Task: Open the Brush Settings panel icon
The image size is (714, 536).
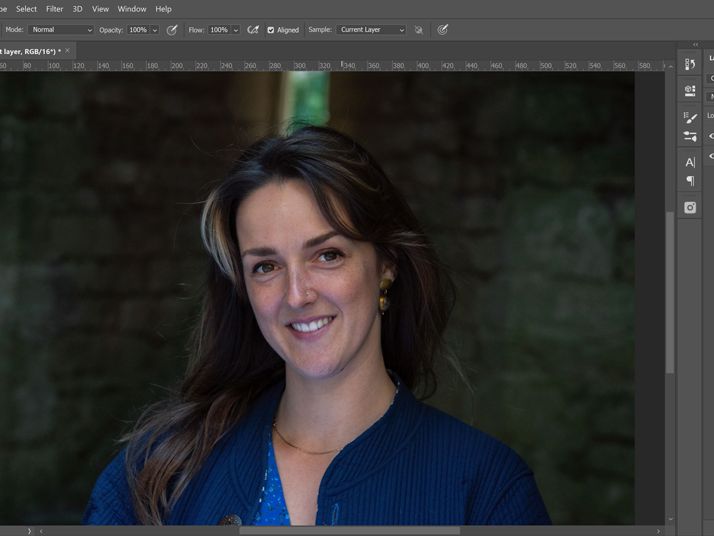Action: tap(690, 117)
